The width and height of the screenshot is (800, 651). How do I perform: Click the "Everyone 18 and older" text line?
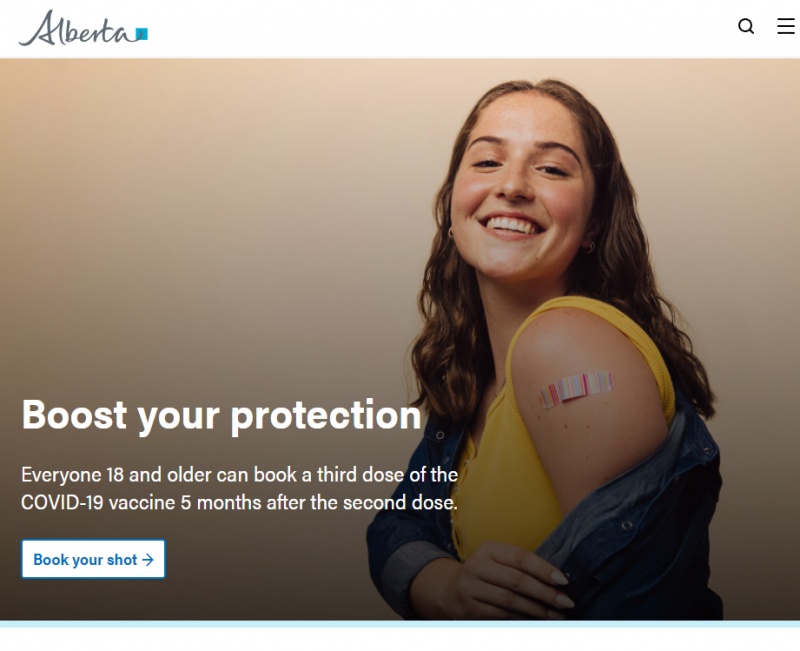[x=239, y=475]
